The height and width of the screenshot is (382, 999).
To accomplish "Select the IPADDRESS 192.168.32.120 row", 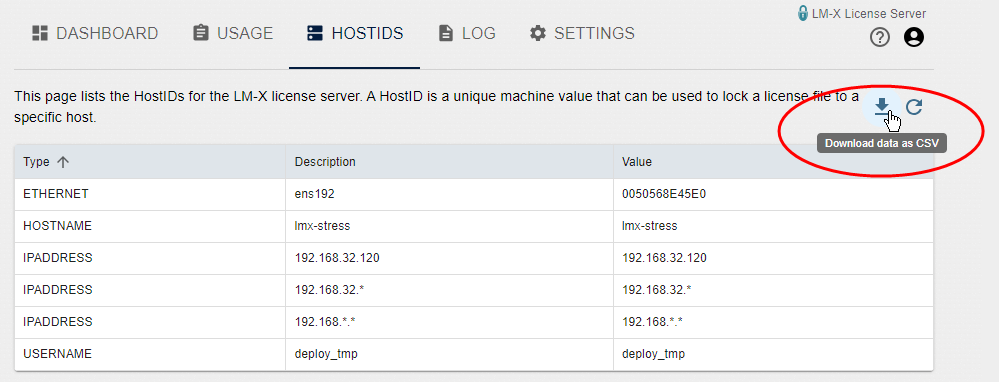I will pyautogui.click(x=473, y=258).
